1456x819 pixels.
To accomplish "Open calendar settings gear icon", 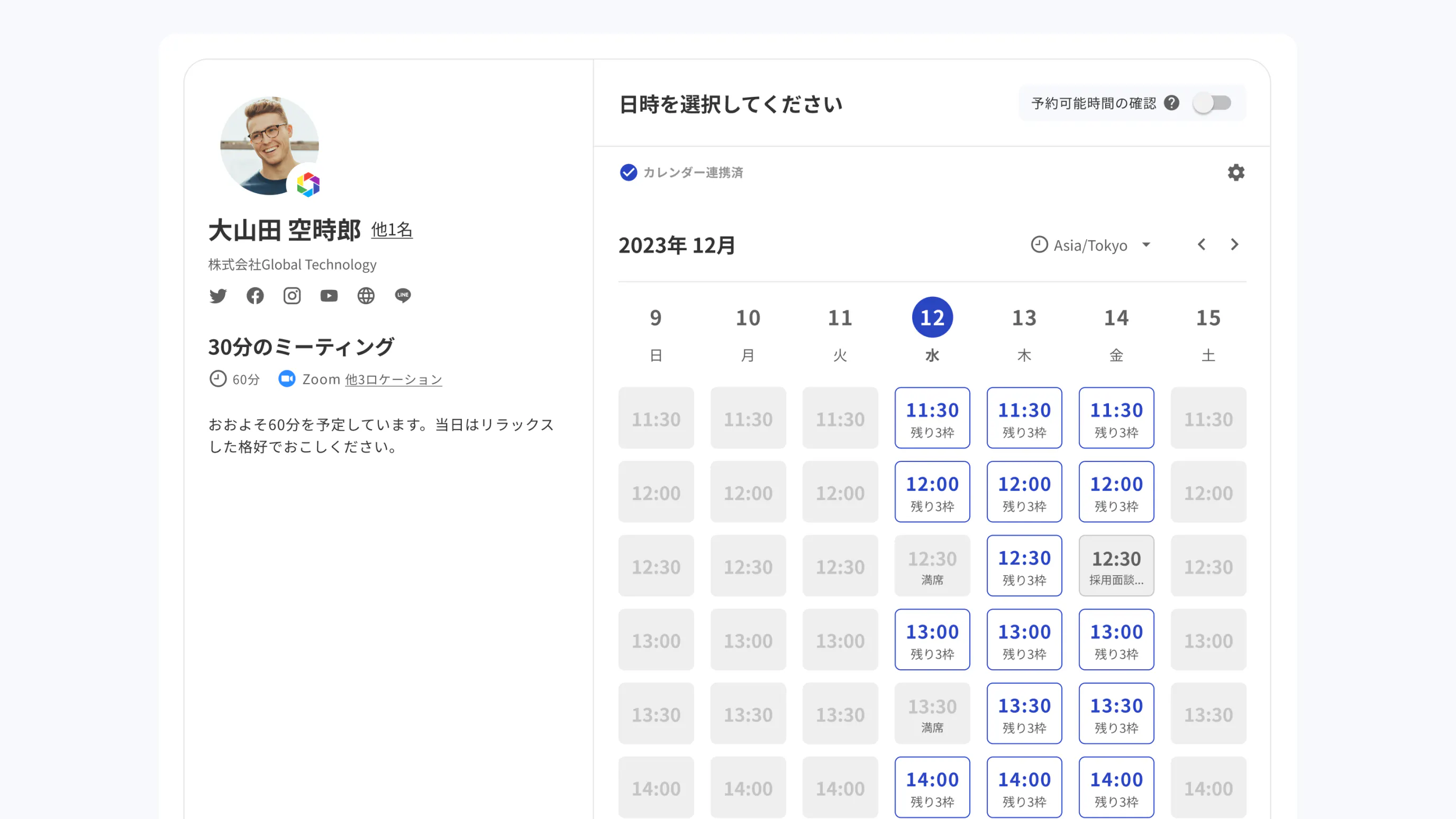I will click(1235, 172).
